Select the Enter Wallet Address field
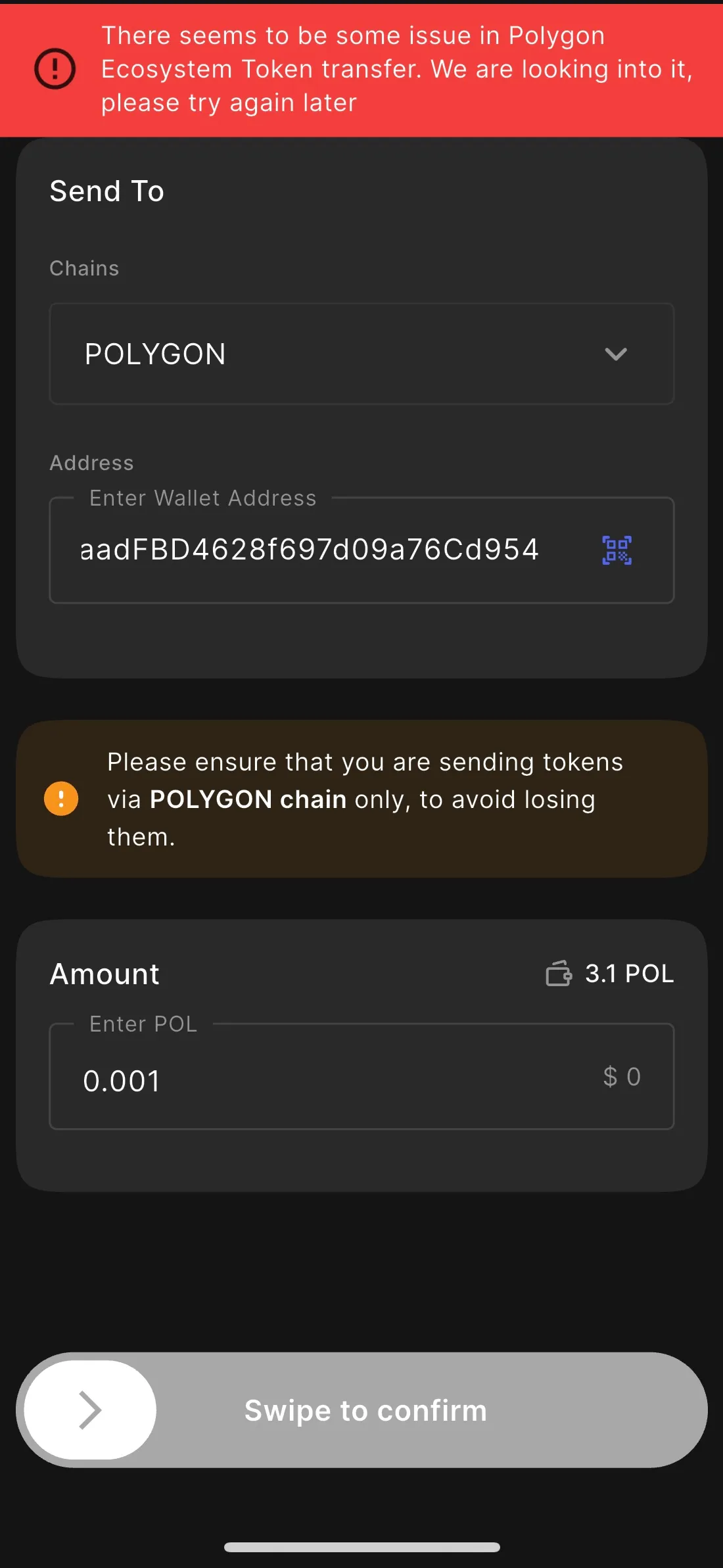 tap(309, 551)
